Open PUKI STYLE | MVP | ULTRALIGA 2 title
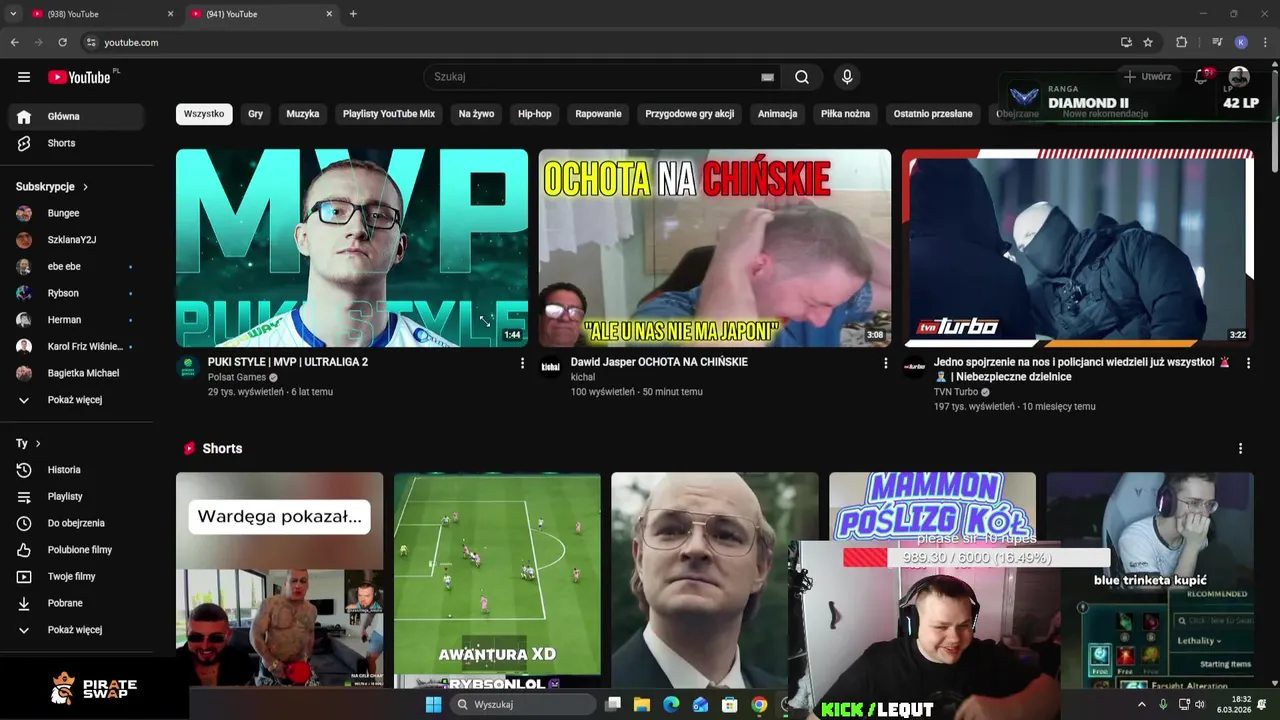This screenshot has height=720, width=1280. [288, 362]
